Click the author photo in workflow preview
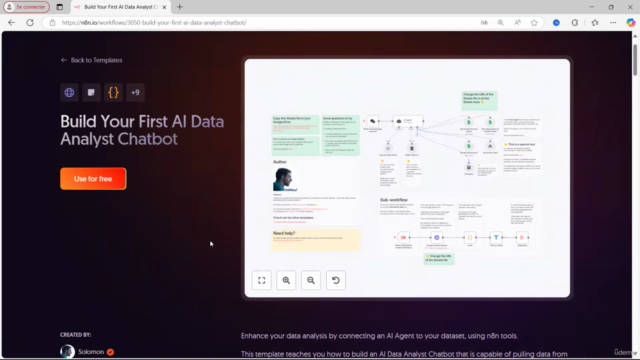This screenshot has height=360, width=640. pos(284,179)
